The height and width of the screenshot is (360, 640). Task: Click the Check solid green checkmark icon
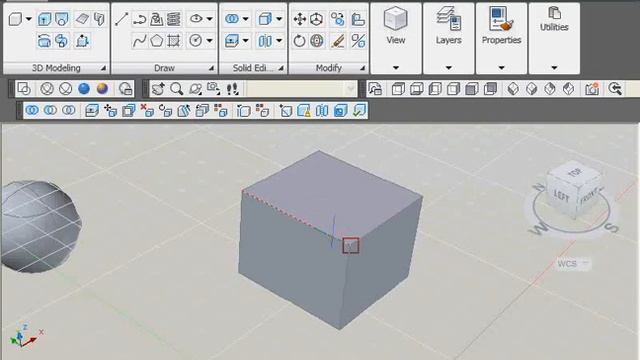pos(359,110)
